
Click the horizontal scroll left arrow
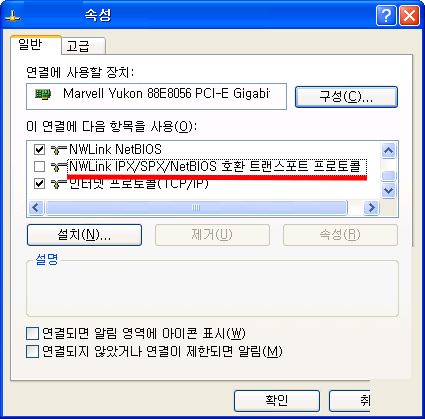click(36, 208)
